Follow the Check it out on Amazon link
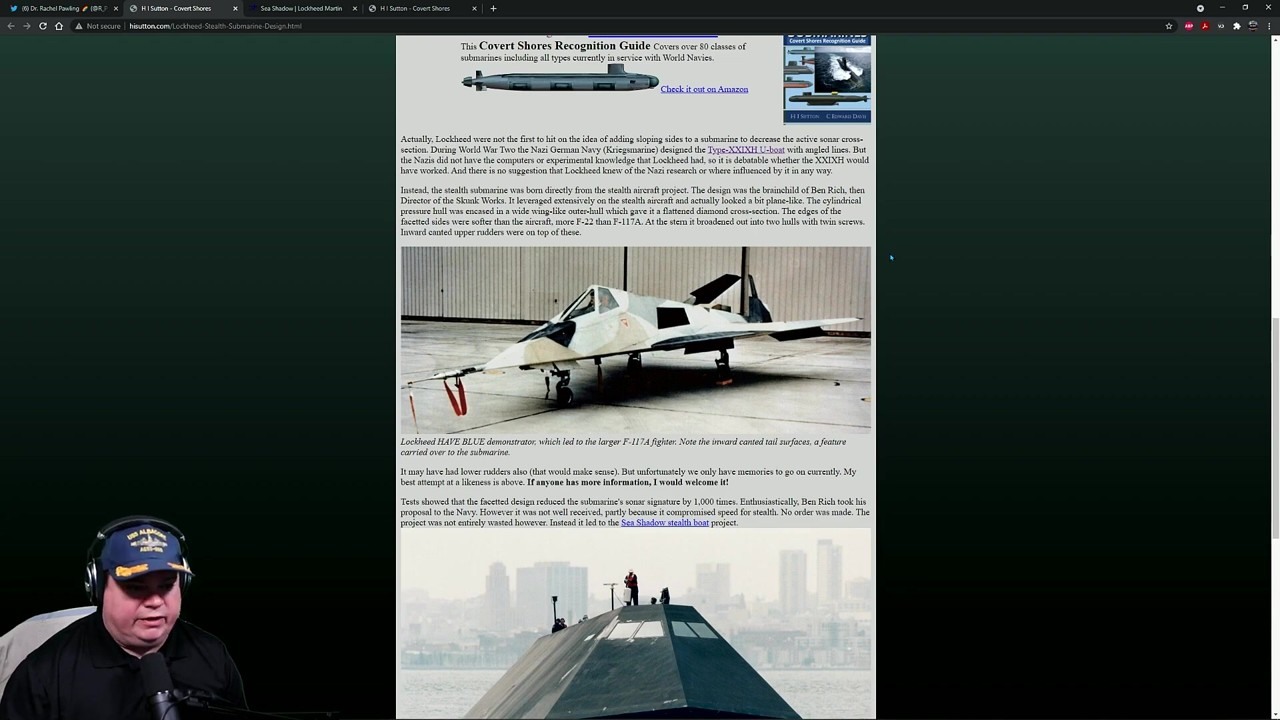Screen dimensions: 1280x720 pyautogui.click(x=704, y=89)
